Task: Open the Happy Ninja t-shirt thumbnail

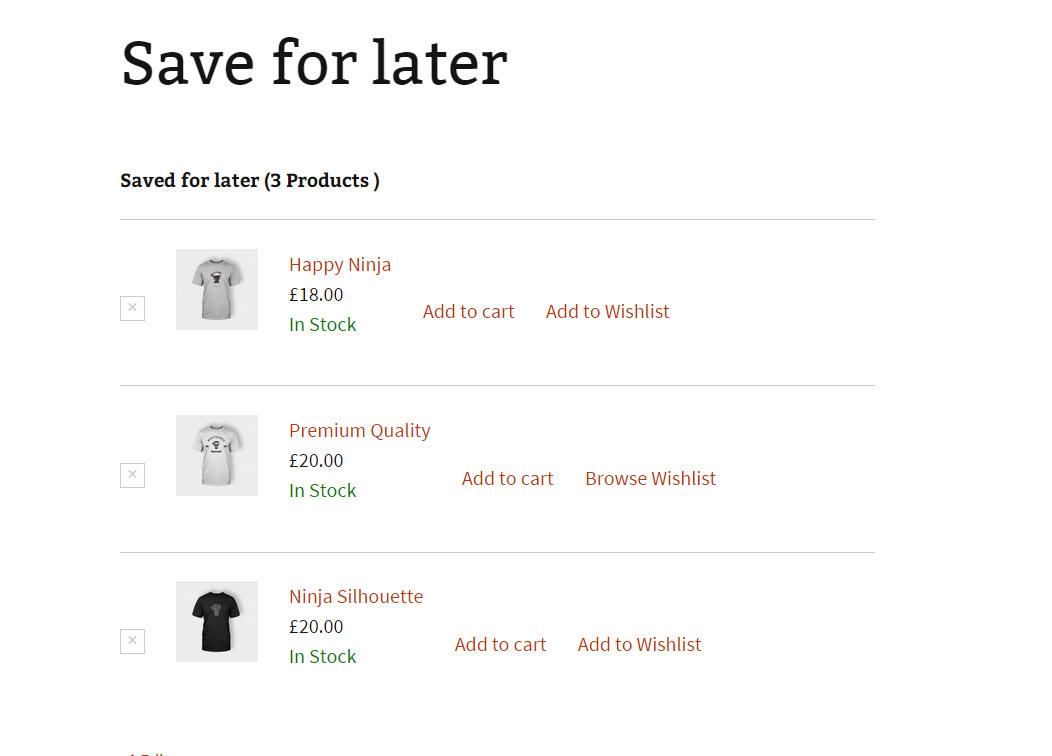Action: tap(217, 289)
